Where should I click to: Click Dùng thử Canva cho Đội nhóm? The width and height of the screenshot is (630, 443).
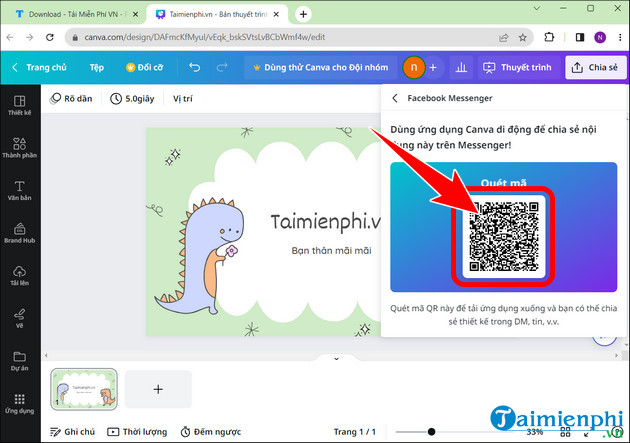pos(321,67)
